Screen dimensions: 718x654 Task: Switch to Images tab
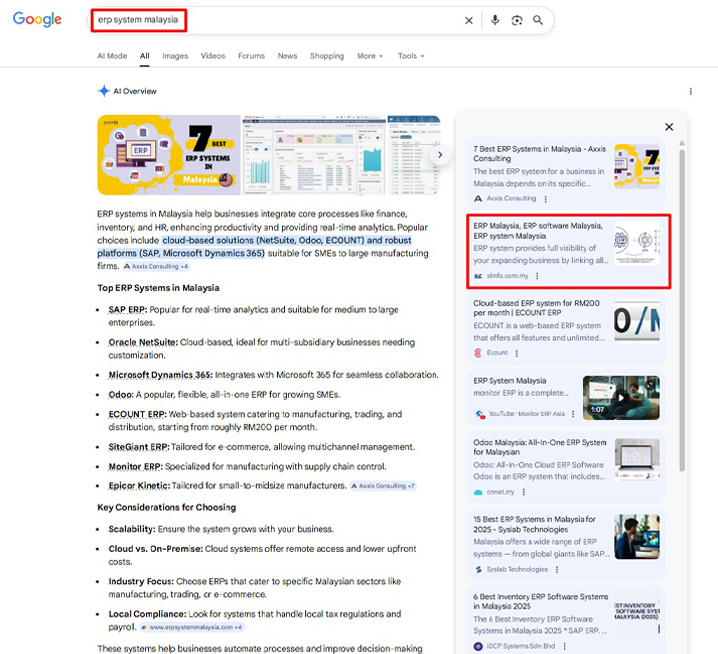[175, 56]
